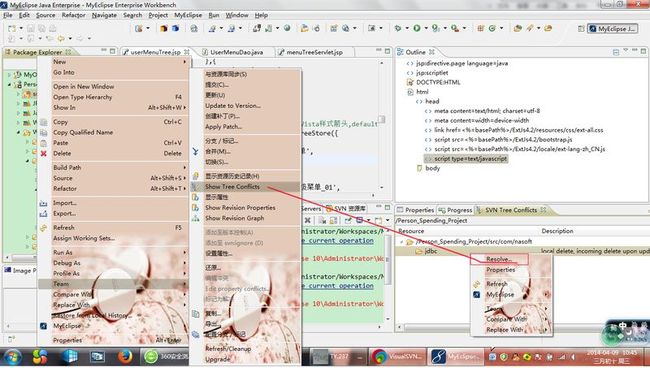Choose Refresh/Cleanup in Team submenu

tap(245, 349)
